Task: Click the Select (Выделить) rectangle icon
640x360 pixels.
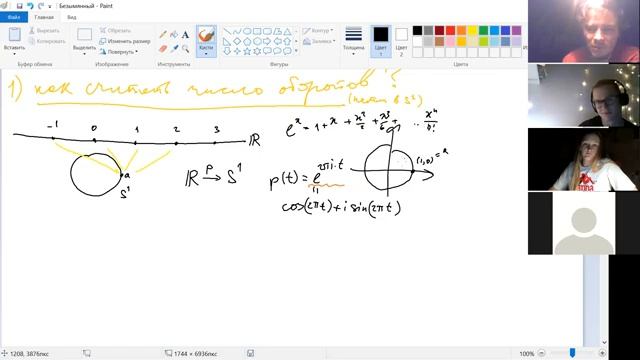Action: (x=84, y=35)
